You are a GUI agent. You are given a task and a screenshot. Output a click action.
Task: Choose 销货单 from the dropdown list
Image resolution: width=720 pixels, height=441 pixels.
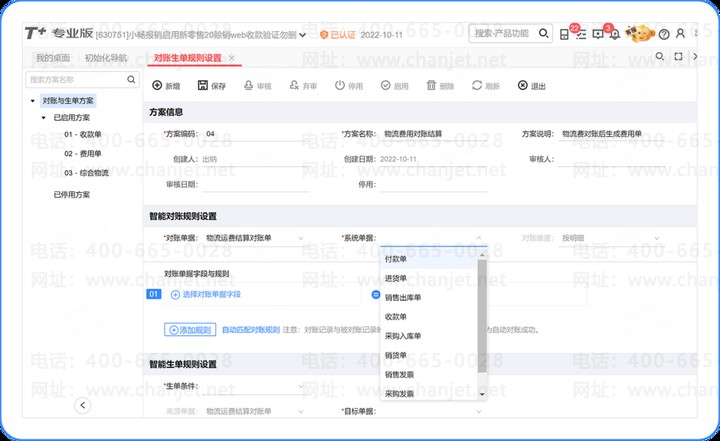tap(429, 355)
